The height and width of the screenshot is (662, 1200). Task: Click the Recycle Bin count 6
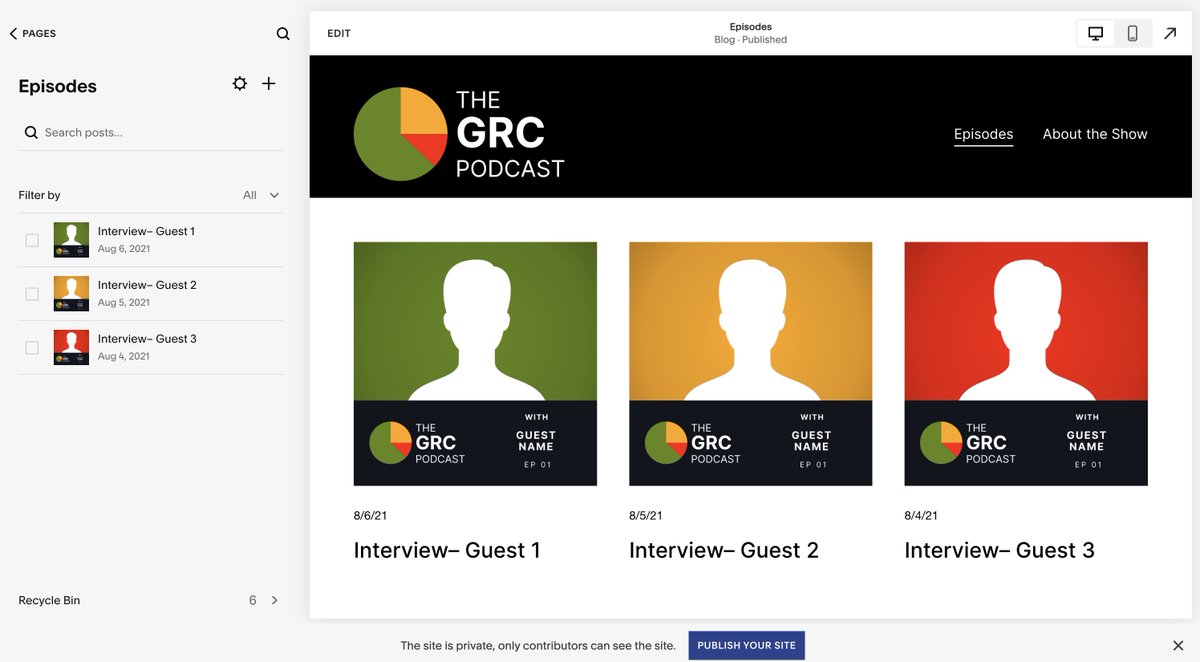pos(253,600)
